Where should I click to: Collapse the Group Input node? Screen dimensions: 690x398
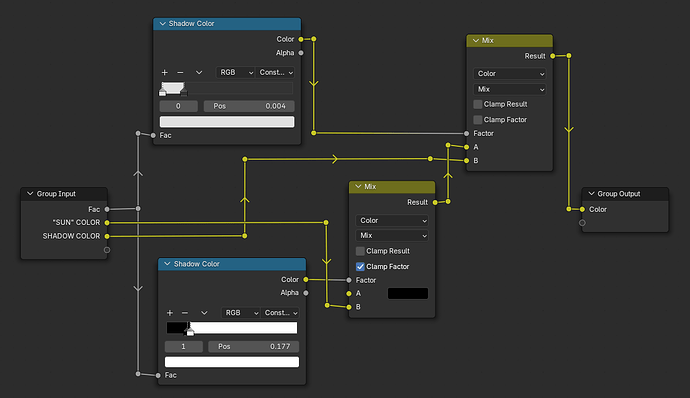[x=30, y=194]
